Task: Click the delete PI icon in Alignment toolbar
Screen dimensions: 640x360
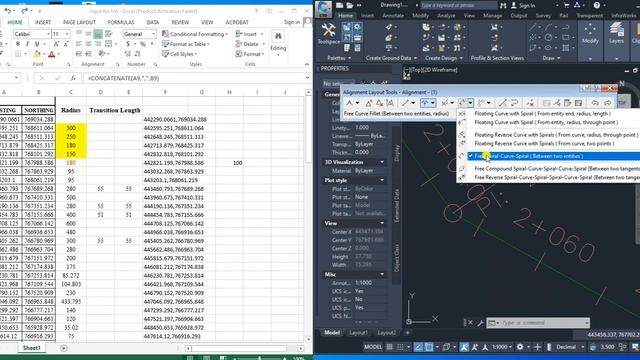Action: point(380,103)
